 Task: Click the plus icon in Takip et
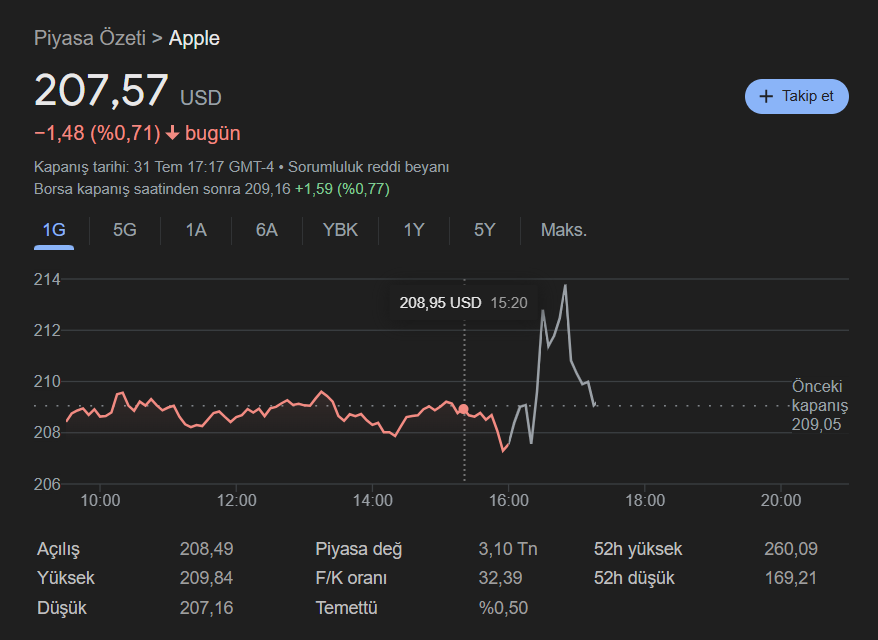(x=765, y=96)
